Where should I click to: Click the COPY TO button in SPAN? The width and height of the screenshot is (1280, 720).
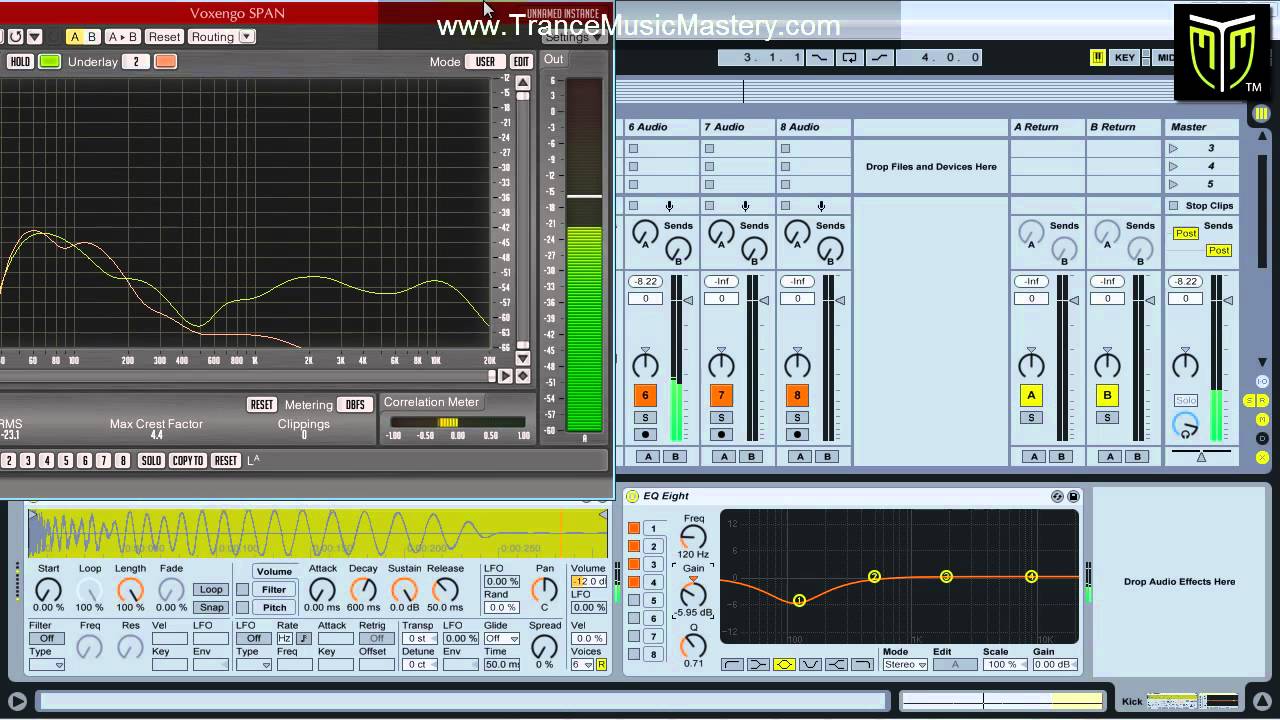point(188,461)
